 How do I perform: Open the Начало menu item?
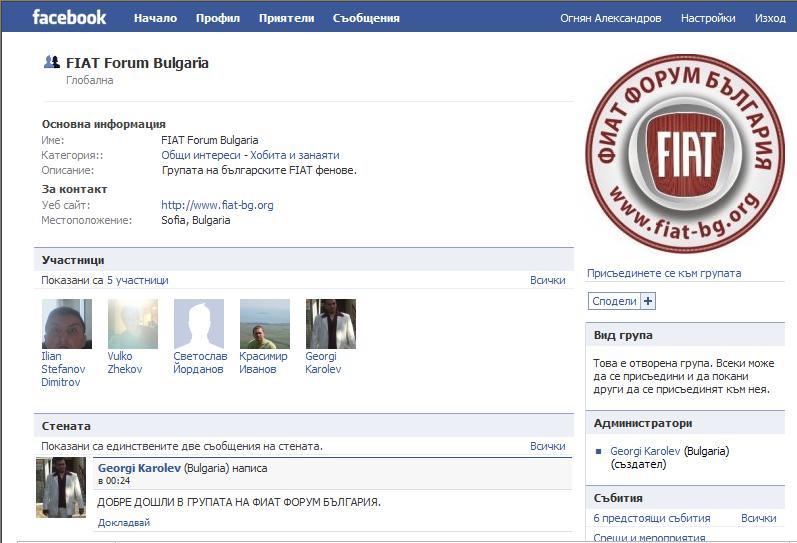pos(155,18)
